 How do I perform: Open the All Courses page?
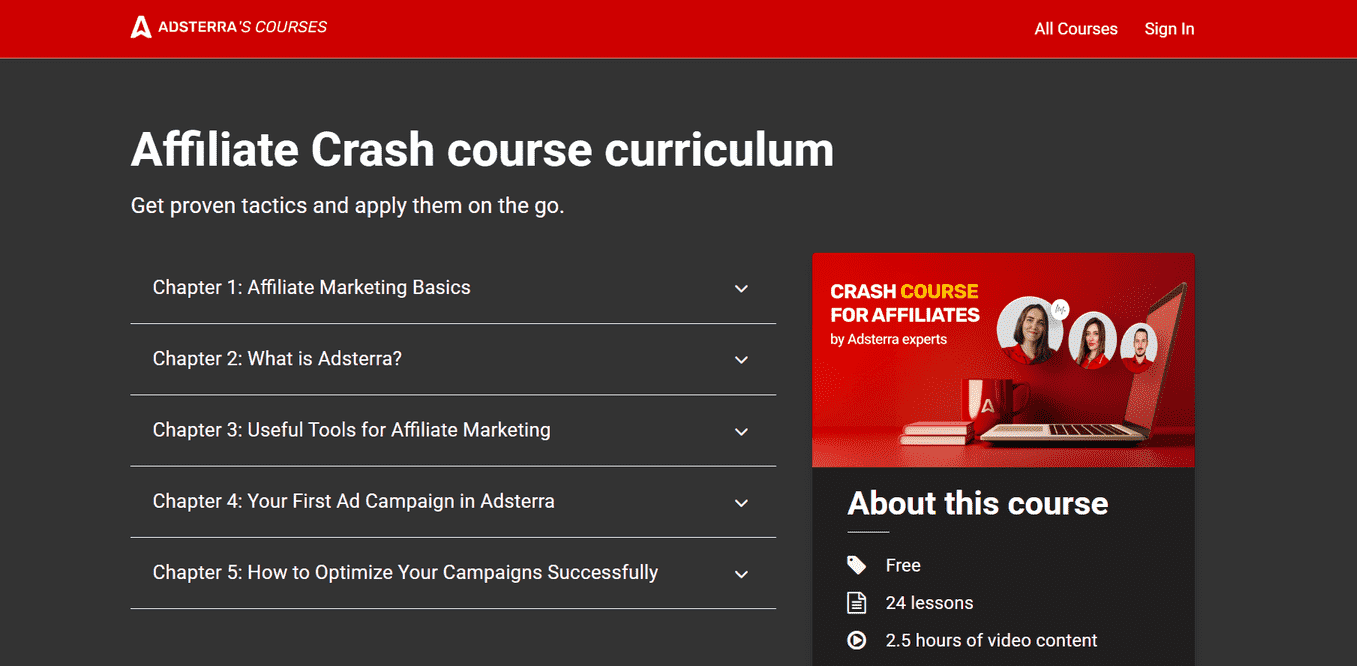coord(1076,29)
